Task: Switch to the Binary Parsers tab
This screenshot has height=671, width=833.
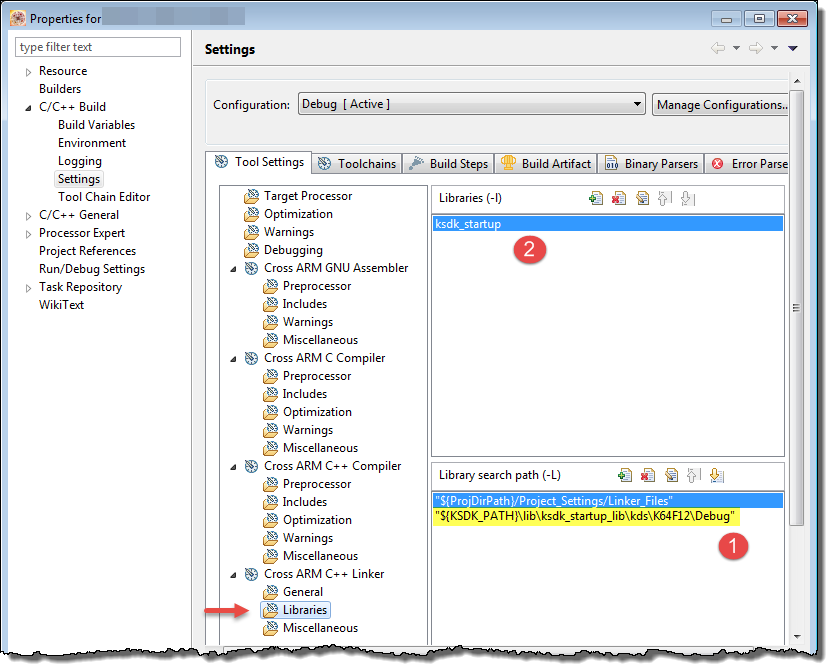Action: tap(651, 164)
